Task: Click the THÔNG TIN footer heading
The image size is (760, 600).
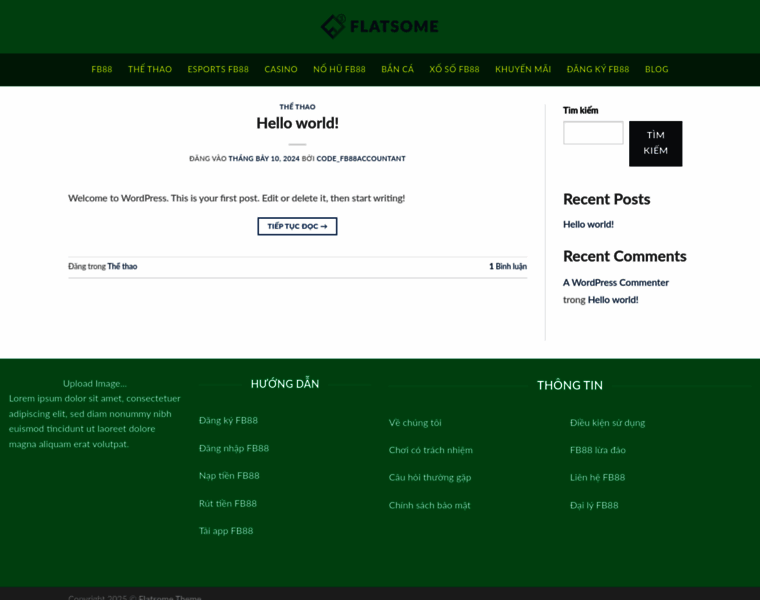Action: [x=570, y=386]
